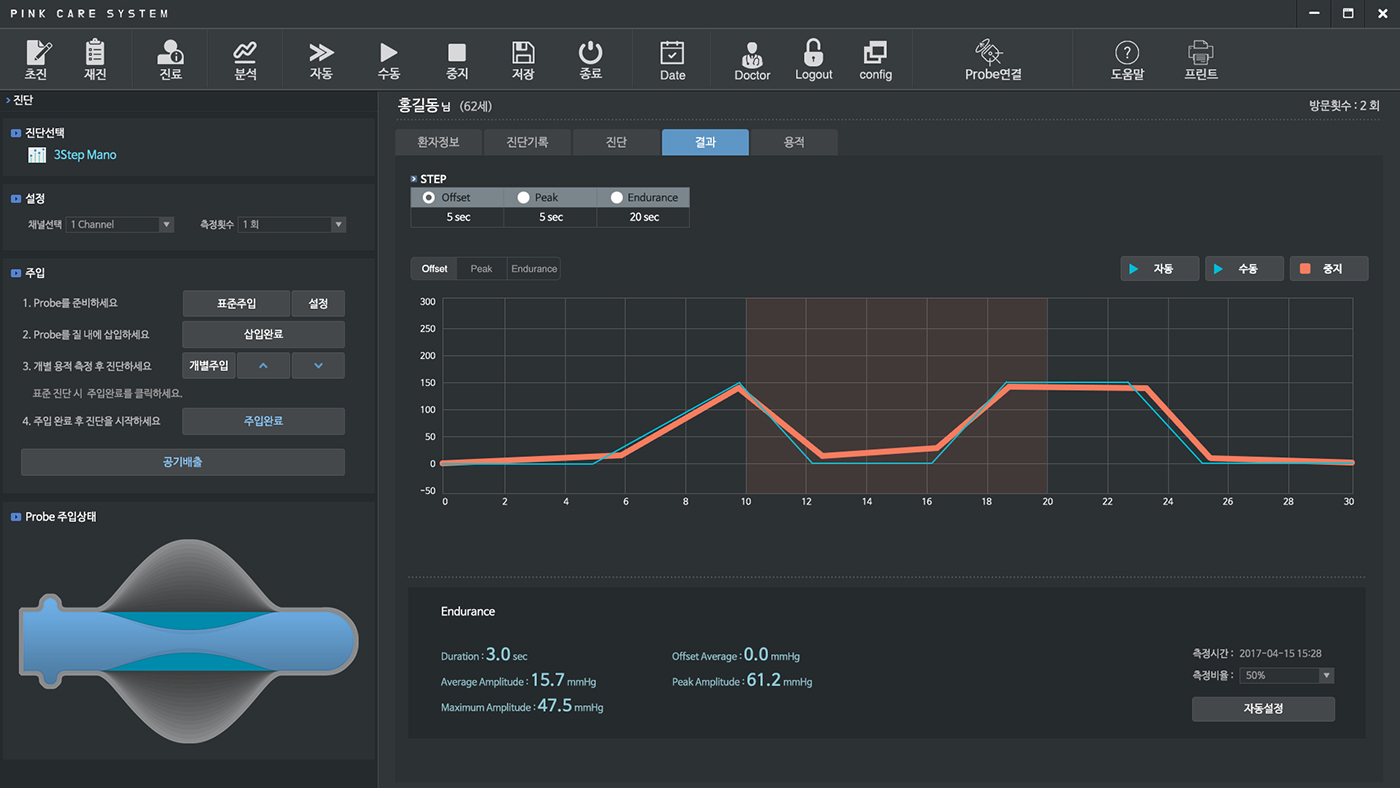The height and width of the screenshot is (788, 1400).
Task: Click the 공기배출 button
Action: 183,462
